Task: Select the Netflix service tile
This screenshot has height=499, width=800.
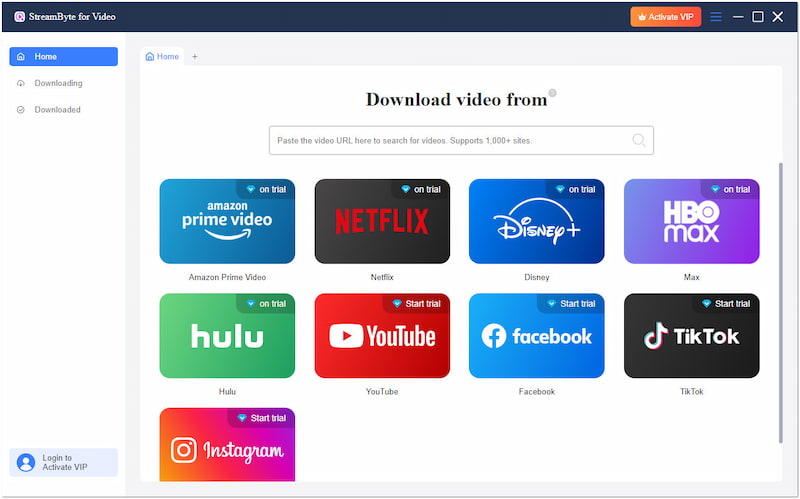Action: 382,222
